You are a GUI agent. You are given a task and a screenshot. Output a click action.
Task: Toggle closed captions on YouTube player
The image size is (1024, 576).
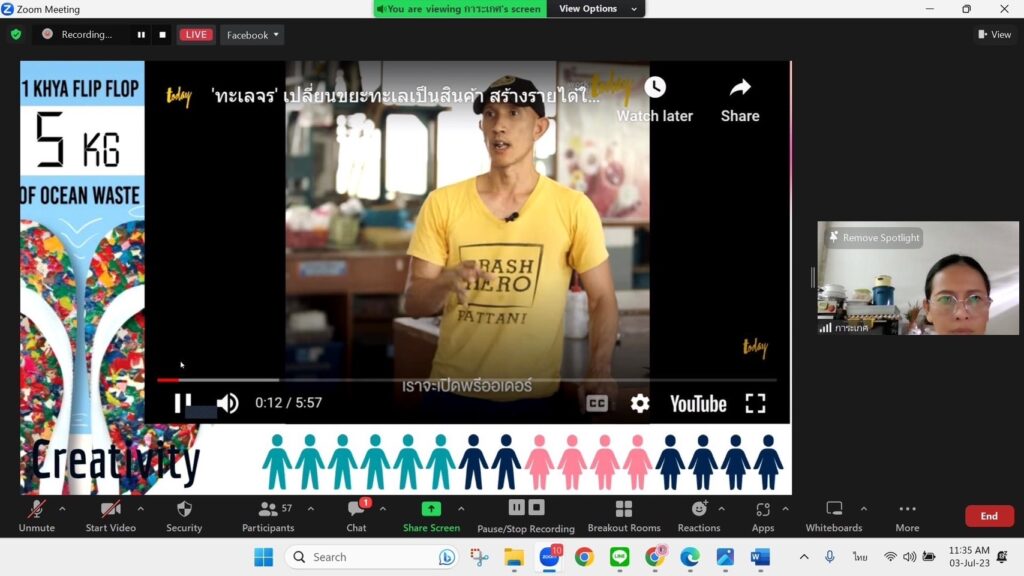[597, 403]
